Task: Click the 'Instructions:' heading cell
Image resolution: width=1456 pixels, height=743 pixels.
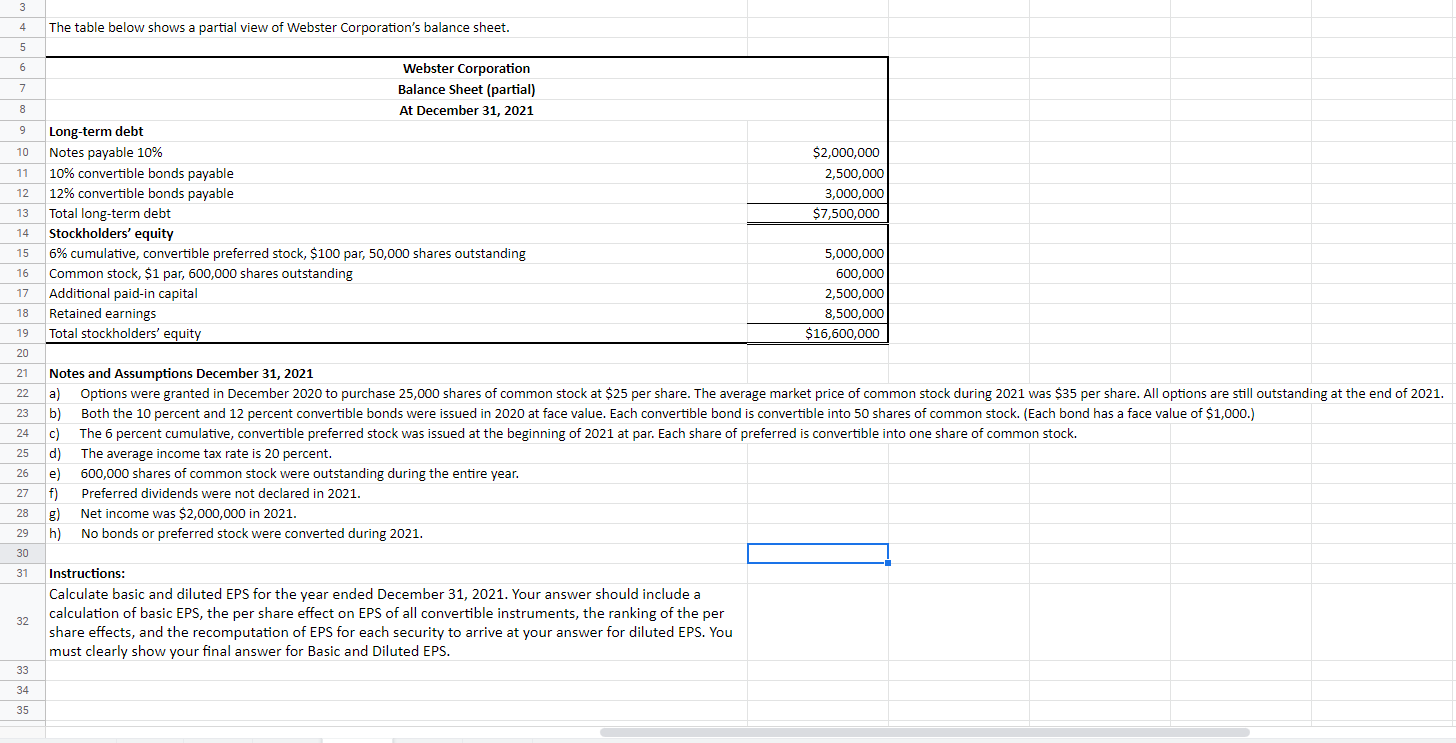Action: click(x=87, y=573)
